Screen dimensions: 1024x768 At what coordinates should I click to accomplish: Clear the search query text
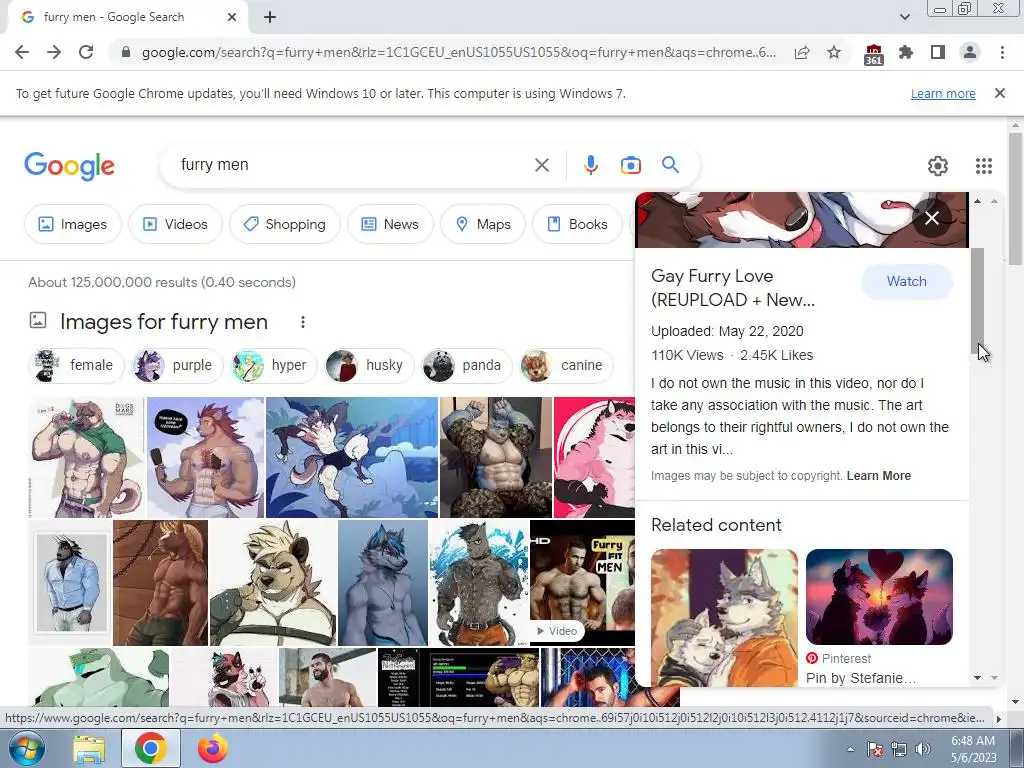click(541, 165)
